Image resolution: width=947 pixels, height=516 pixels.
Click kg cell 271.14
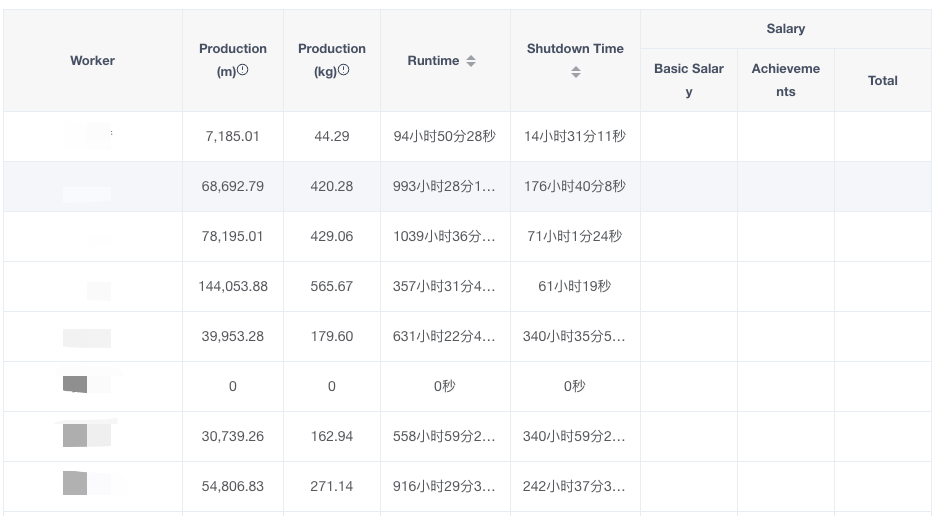332,487
